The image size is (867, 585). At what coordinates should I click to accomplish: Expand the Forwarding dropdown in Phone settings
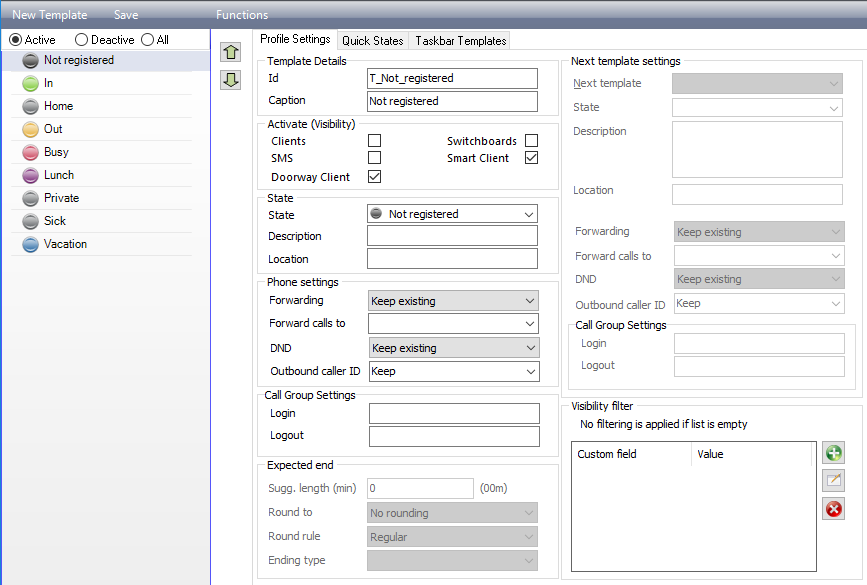[453, 301]
